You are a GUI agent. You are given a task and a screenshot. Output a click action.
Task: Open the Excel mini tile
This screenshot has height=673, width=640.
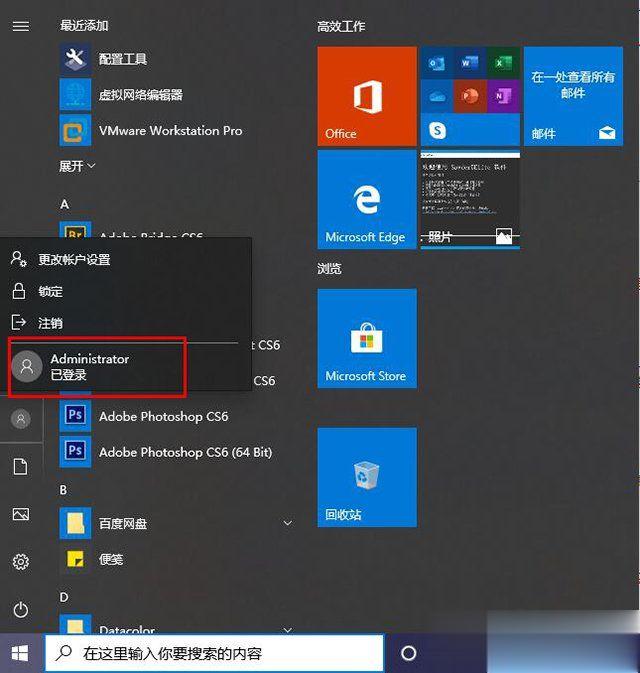pos(504,64)
